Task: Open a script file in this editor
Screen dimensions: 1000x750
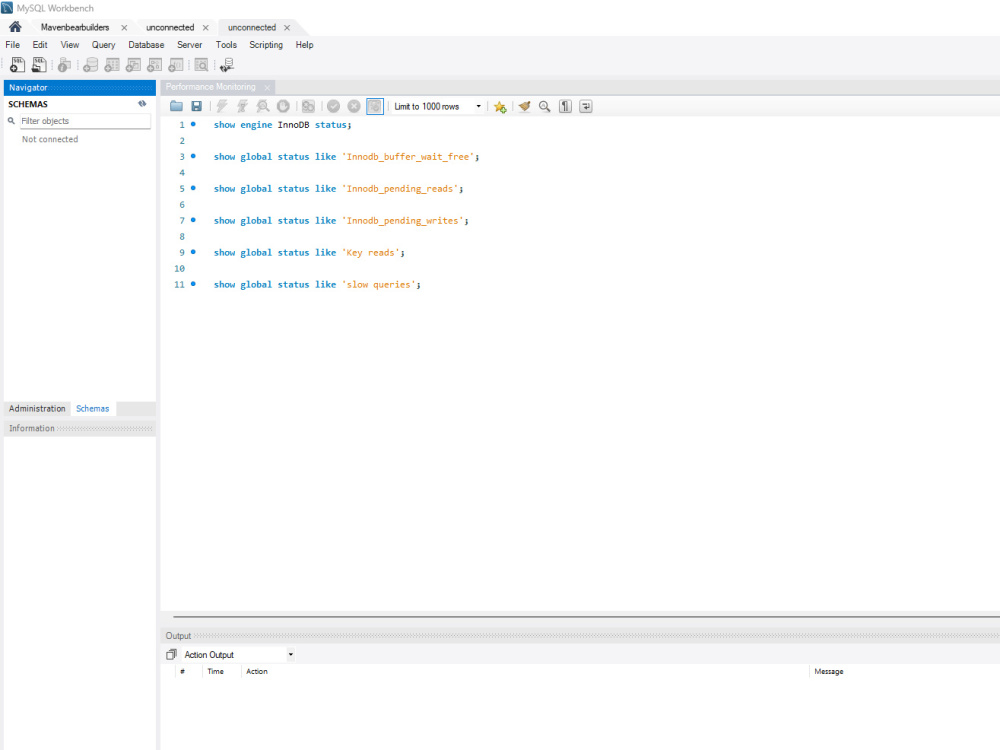Action: tap(176, 107)
